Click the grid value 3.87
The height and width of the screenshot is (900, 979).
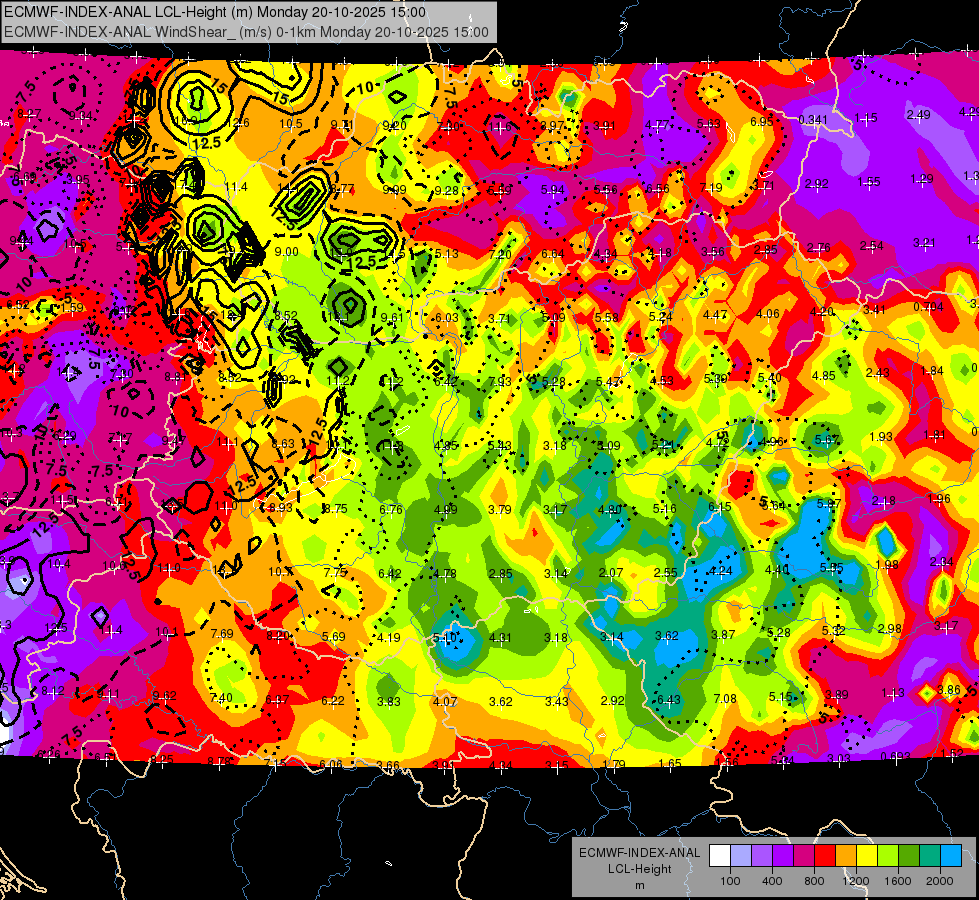tap(723, 635)
